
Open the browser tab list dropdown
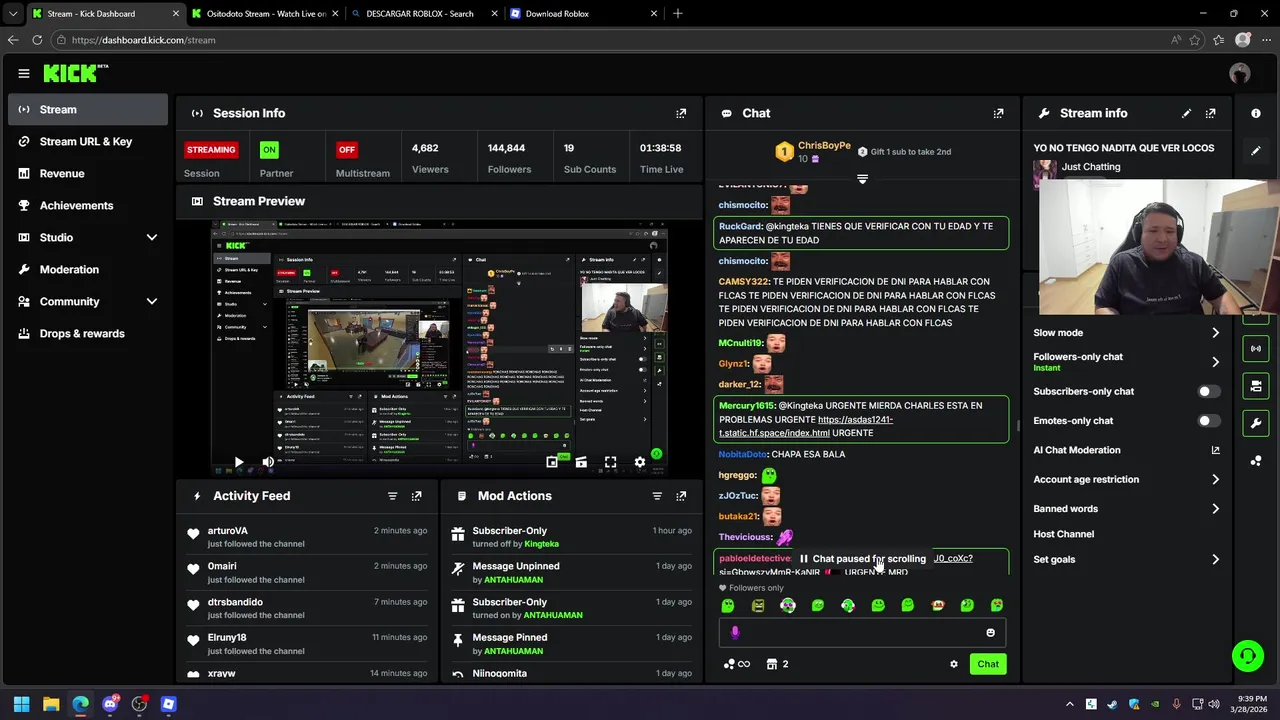coord(13,14)
